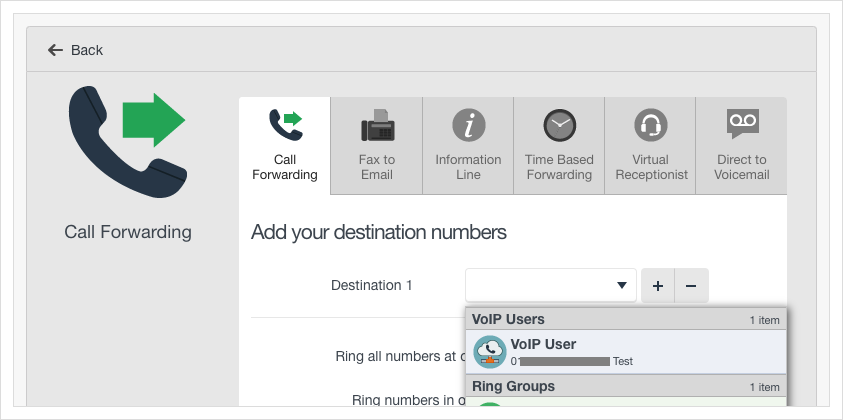Screen dimensions: 843x420
Task: Click the large Call Forwarding phone icon
Action: [127, 141]
